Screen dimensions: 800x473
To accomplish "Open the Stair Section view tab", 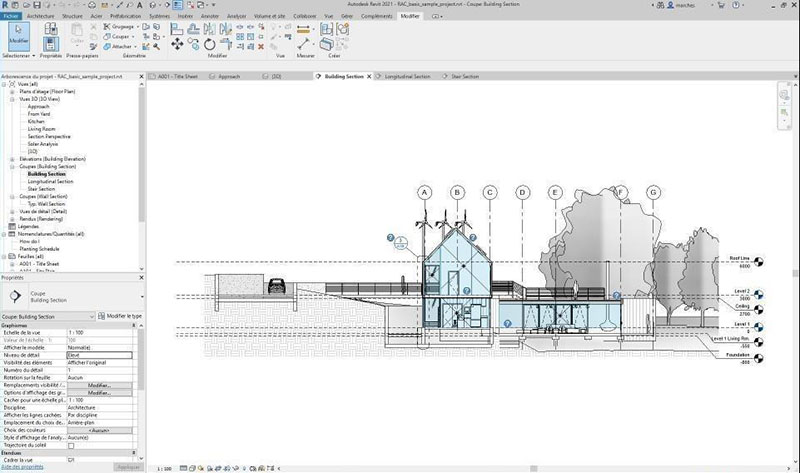I will [x=465, y=77].
